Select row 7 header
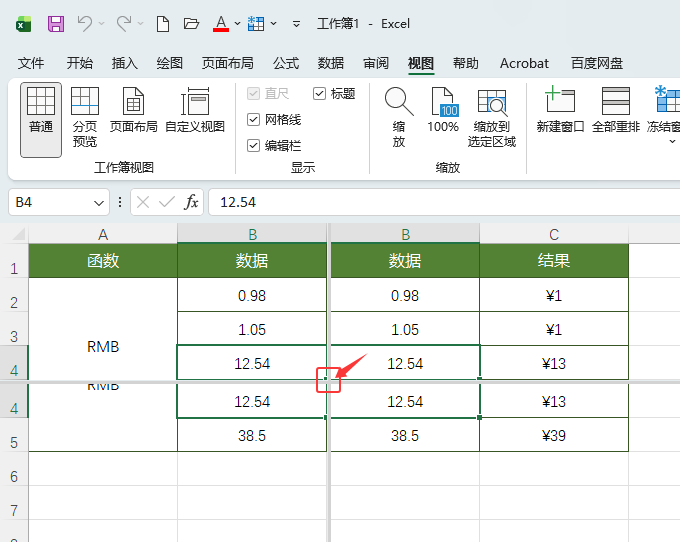This screenshot has height=542, width=680. point(14,503)
